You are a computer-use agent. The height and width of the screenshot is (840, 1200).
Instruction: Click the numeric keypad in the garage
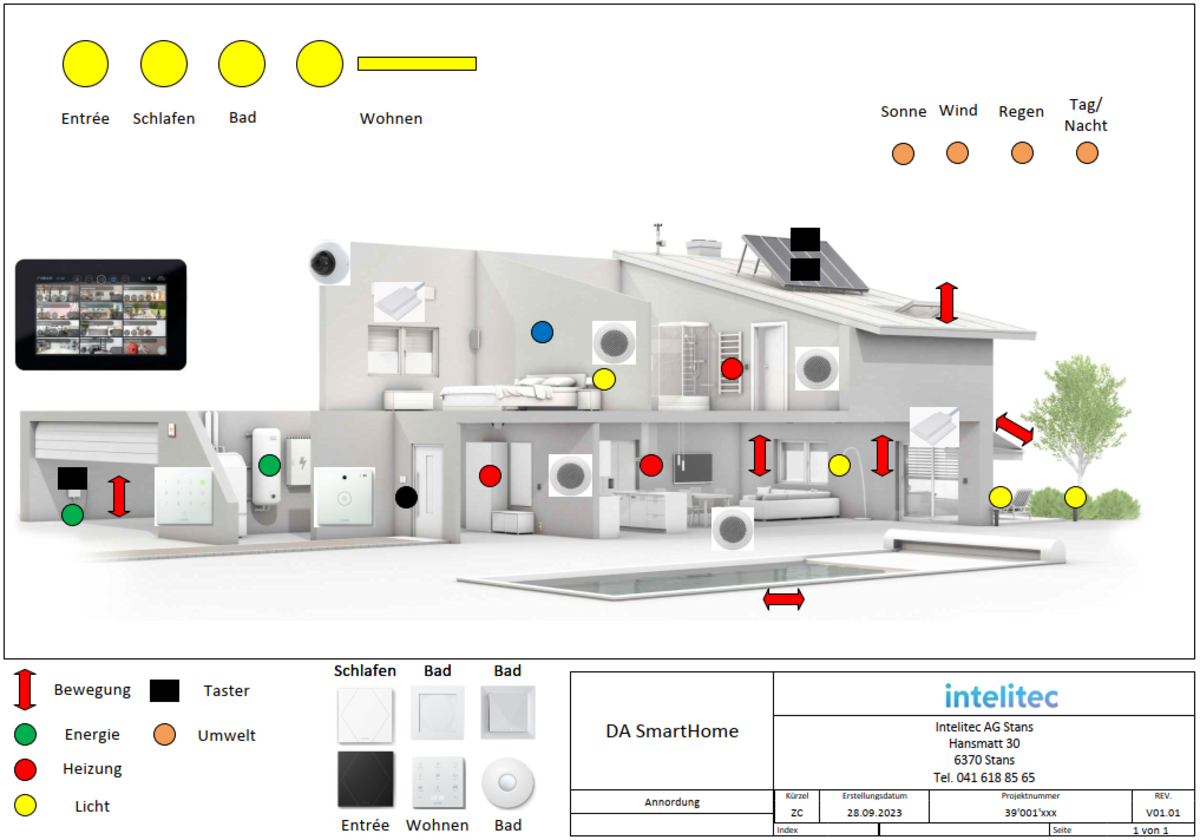pyautogui.click(x=185, y=497)
